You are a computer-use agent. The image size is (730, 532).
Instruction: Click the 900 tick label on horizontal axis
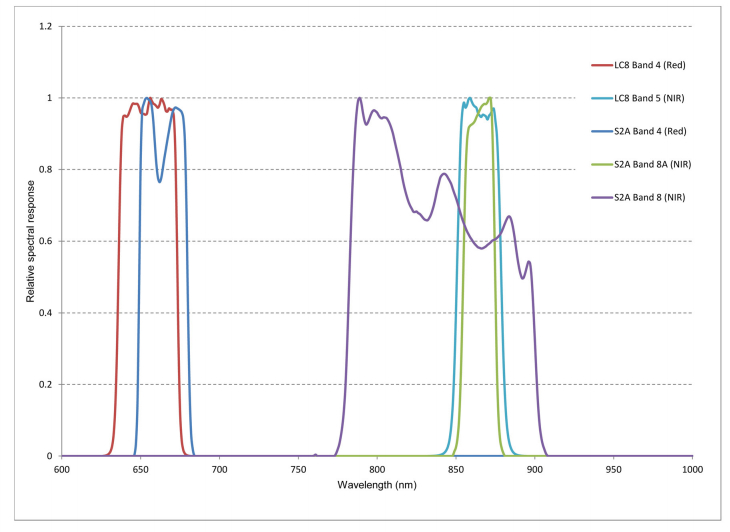click(x=535, y=468)
